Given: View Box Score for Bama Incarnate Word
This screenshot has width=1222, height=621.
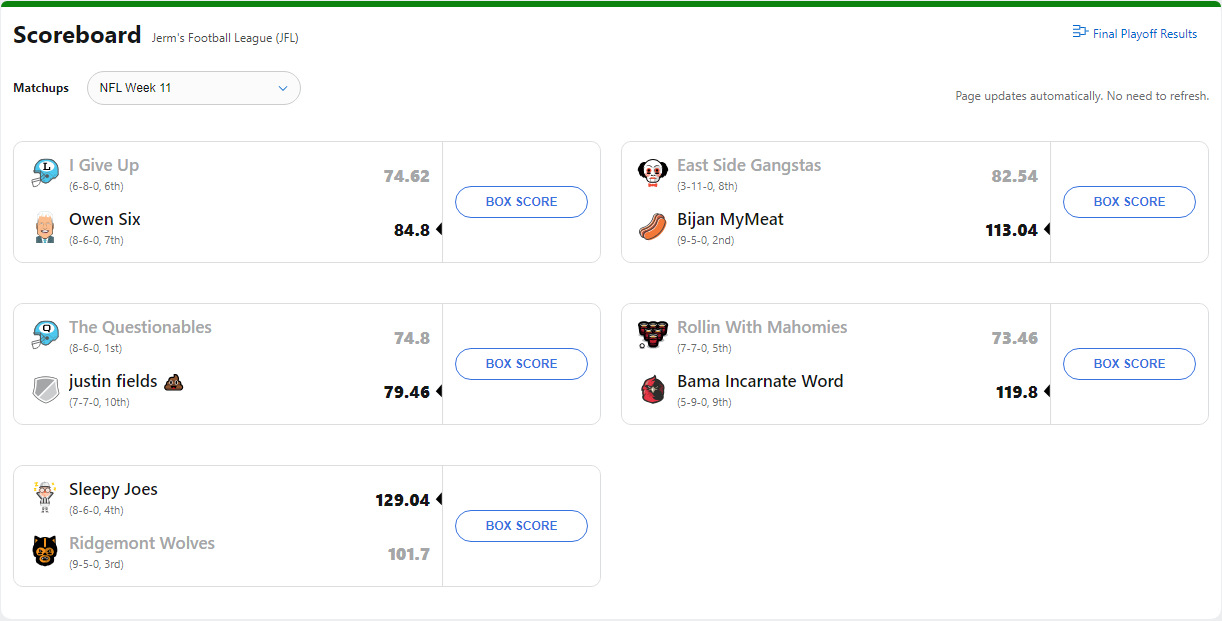Looking at the screenshot, I should point(1129,364).
